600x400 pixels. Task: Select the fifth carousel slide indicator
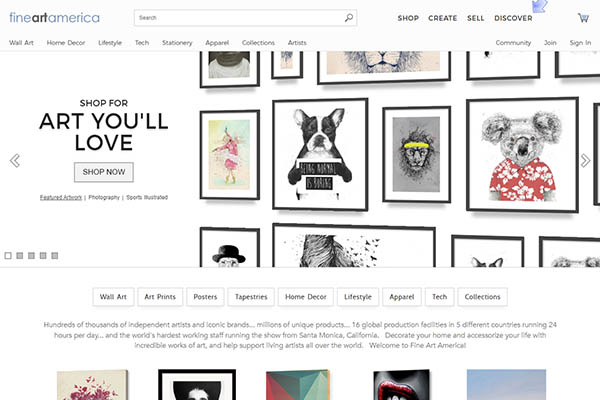[x=54, y=256]
